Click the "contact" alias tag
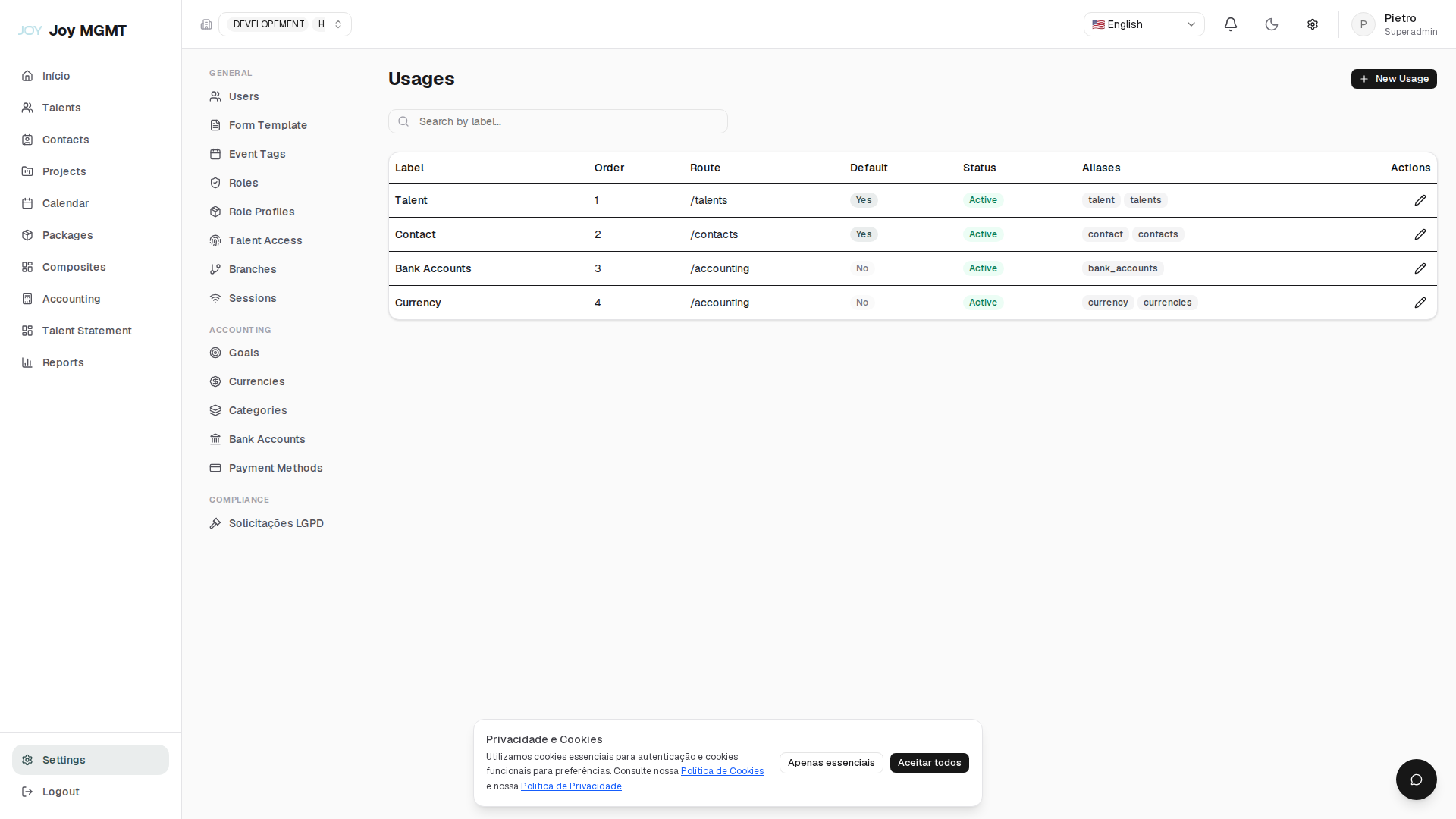Image resolution: width=1456 pixels, height=819 pixels. pos(1105,234)
